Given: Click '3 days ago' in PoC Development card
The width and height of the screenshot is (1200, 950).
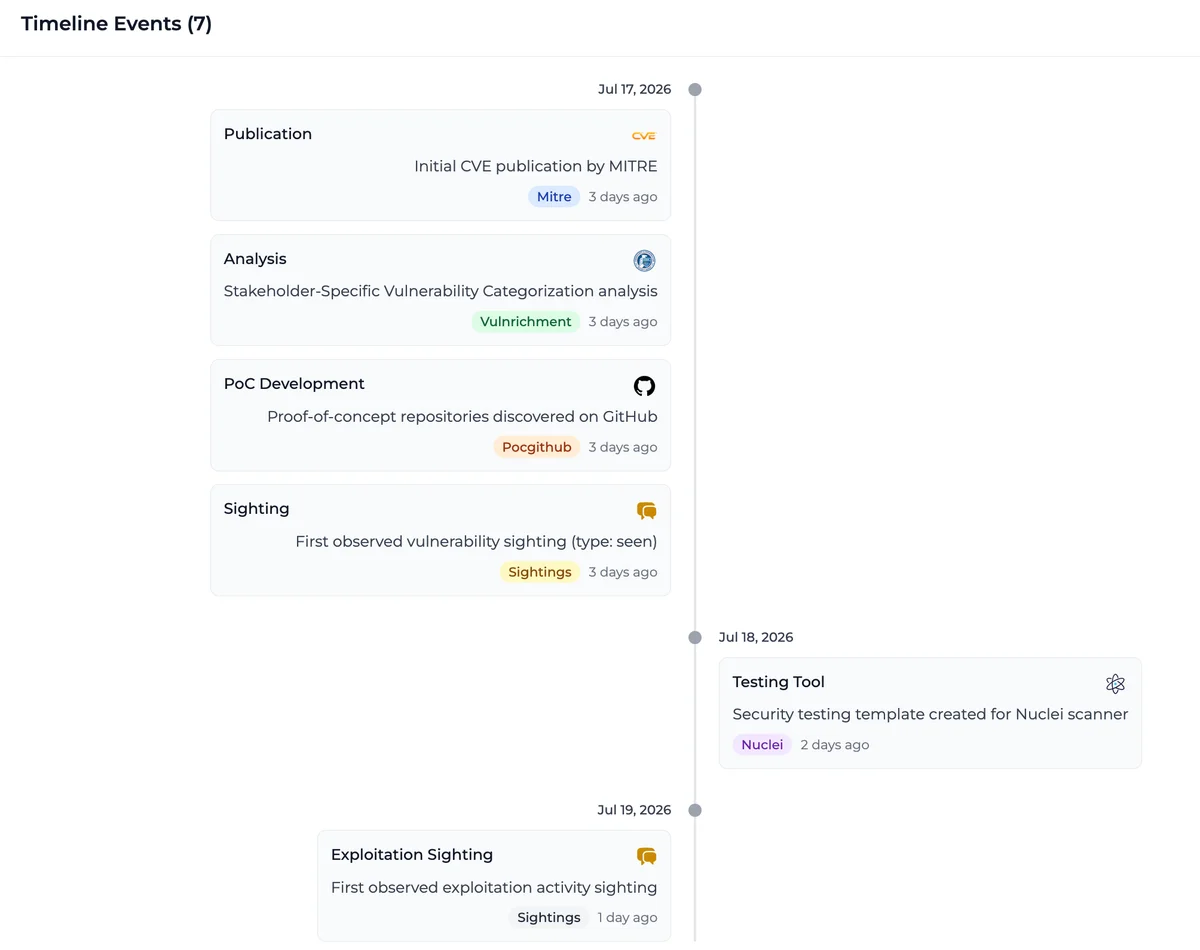Looking at the screenshot, I should pos(623,447).
